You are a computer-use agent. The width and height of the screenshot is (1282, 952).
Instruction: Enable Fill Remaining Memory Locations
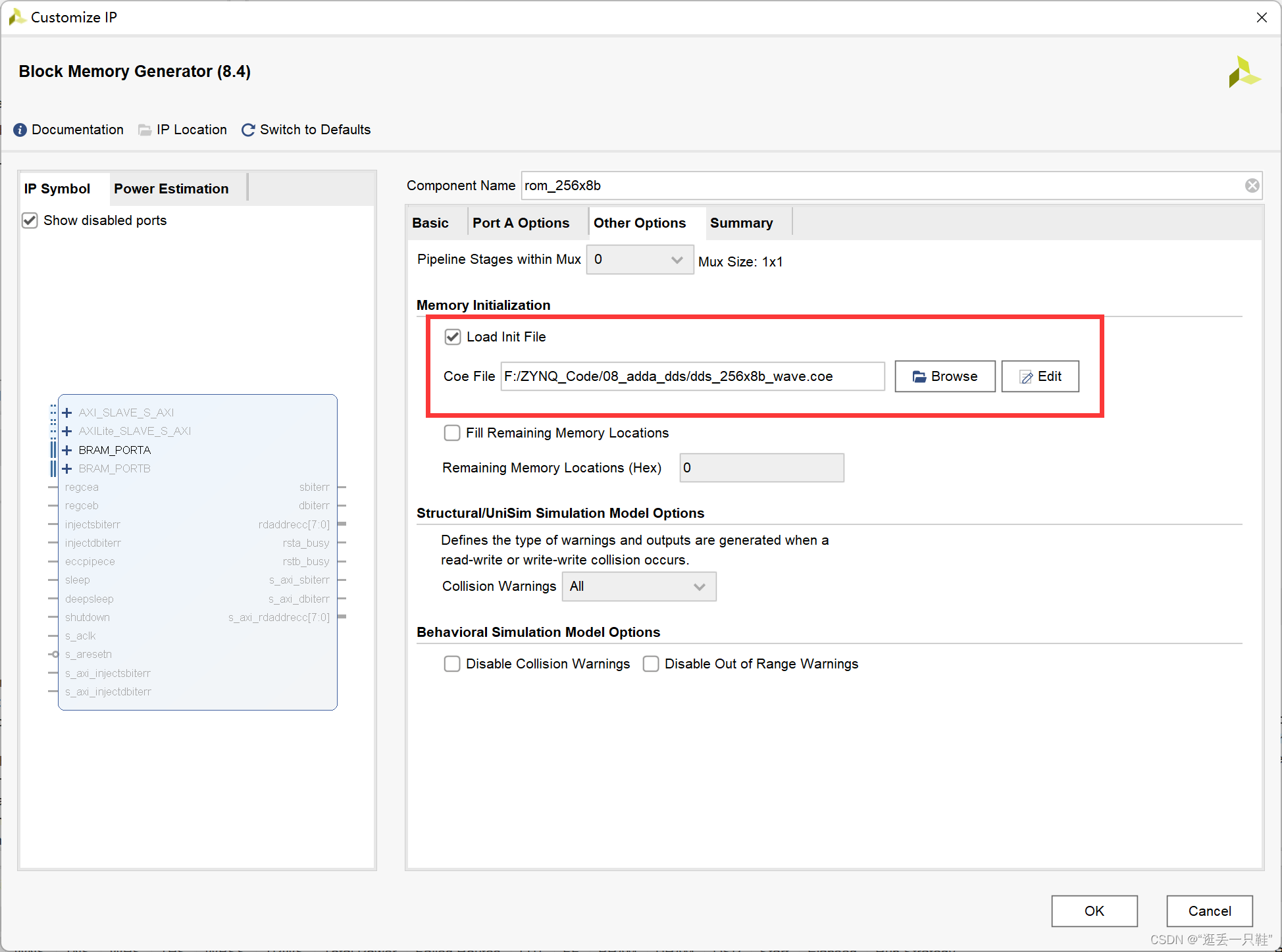click(x=452, y=433)
